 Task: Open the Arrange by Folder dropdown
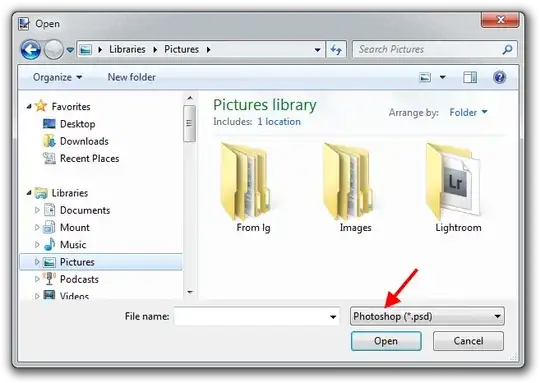(x=468, y=112)
